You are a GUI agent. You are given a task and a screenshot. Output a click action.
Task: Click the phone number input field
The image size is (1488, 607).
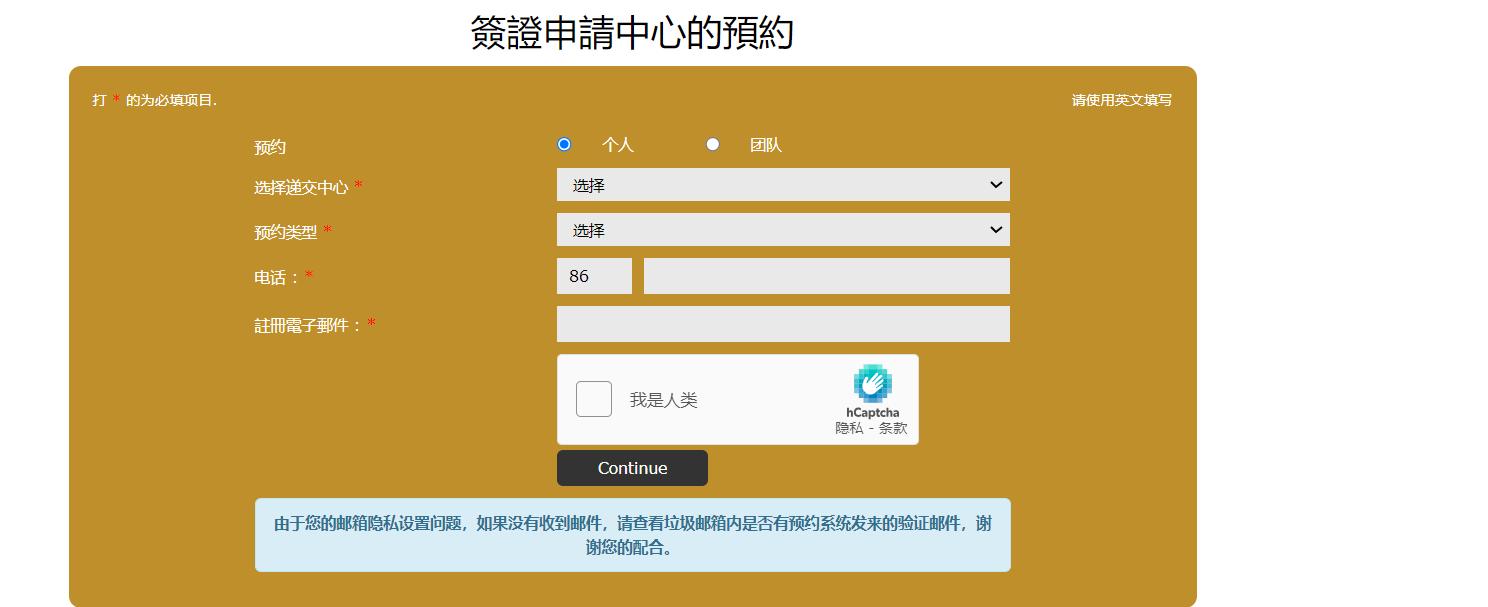tap(826, 275)
